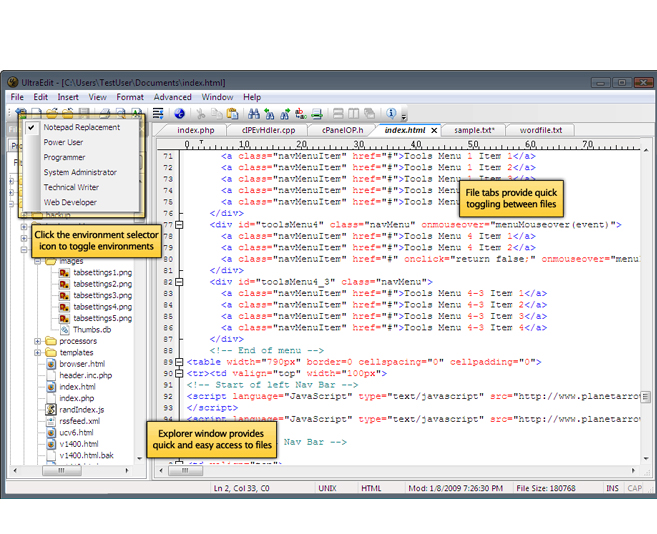Select Programmer environment
The width and height of the screenshot is (657, 534).
tap(64, 157)
